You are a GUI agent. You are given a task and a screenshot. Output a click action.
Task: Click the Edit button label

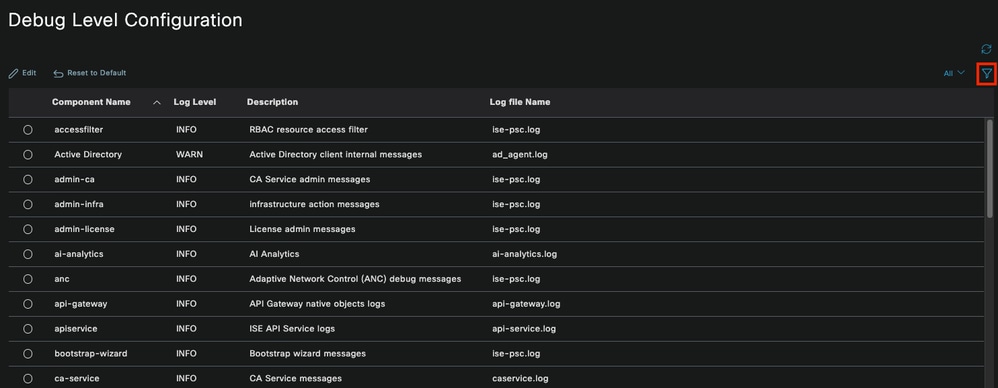tap(29, 73)
